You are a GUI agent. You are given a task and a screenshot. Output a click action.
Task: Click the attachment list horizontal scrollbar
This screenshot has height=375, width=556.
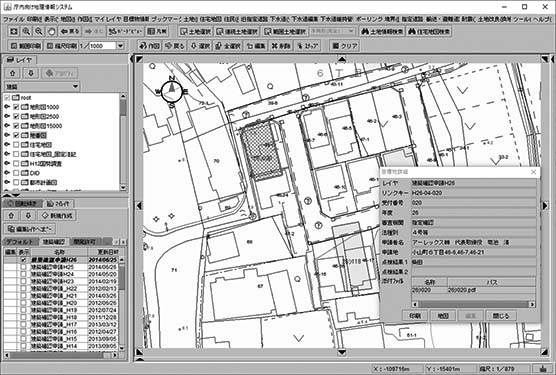pos(473,304)
